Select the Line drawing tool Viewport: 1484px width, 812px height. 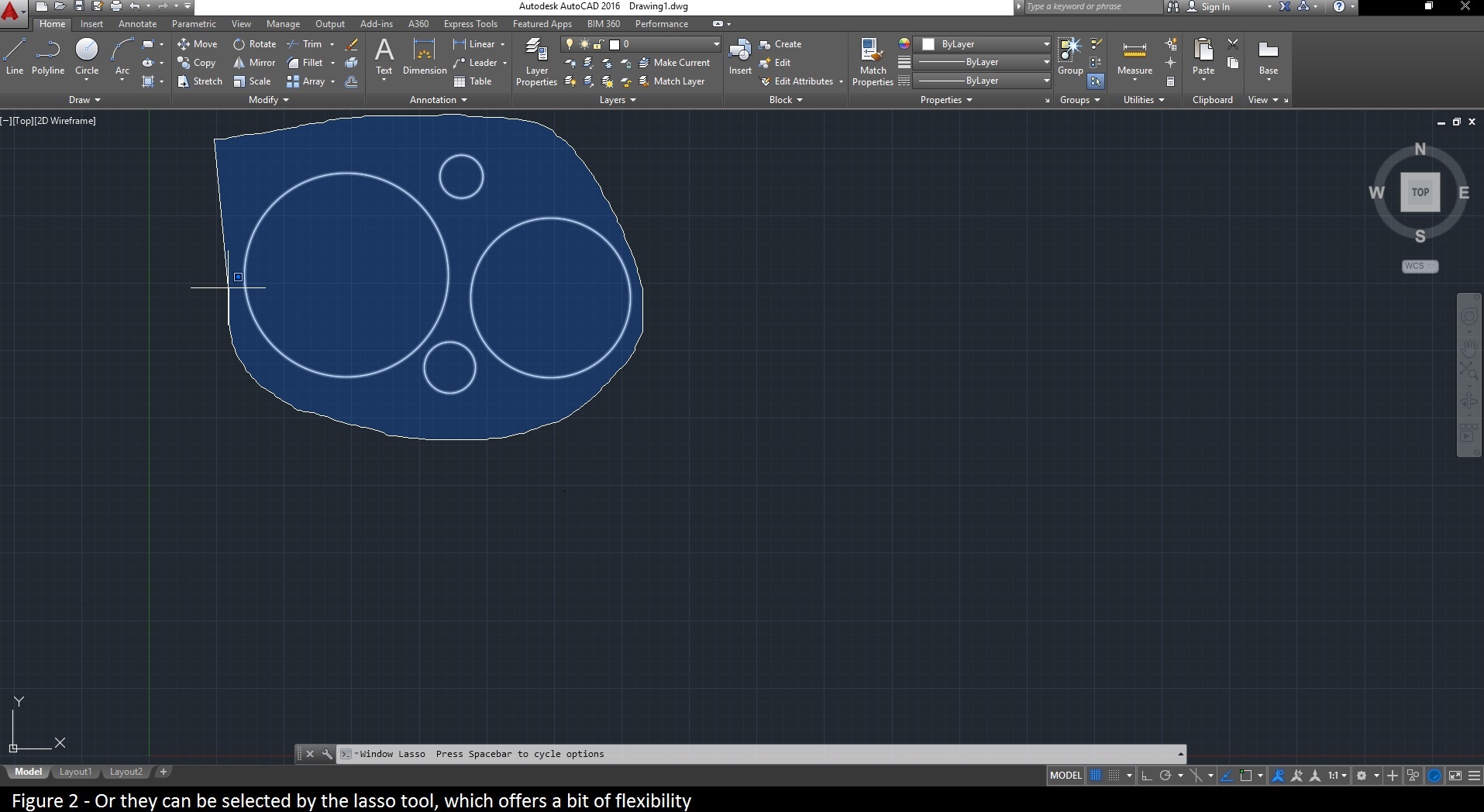[14, 56]
